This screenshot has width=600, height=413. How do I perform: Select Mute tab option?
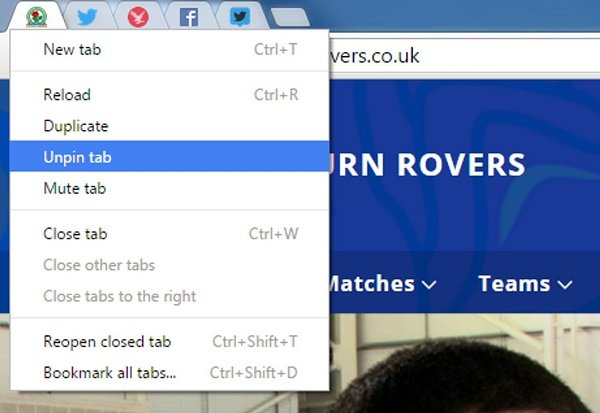point(169,188)
